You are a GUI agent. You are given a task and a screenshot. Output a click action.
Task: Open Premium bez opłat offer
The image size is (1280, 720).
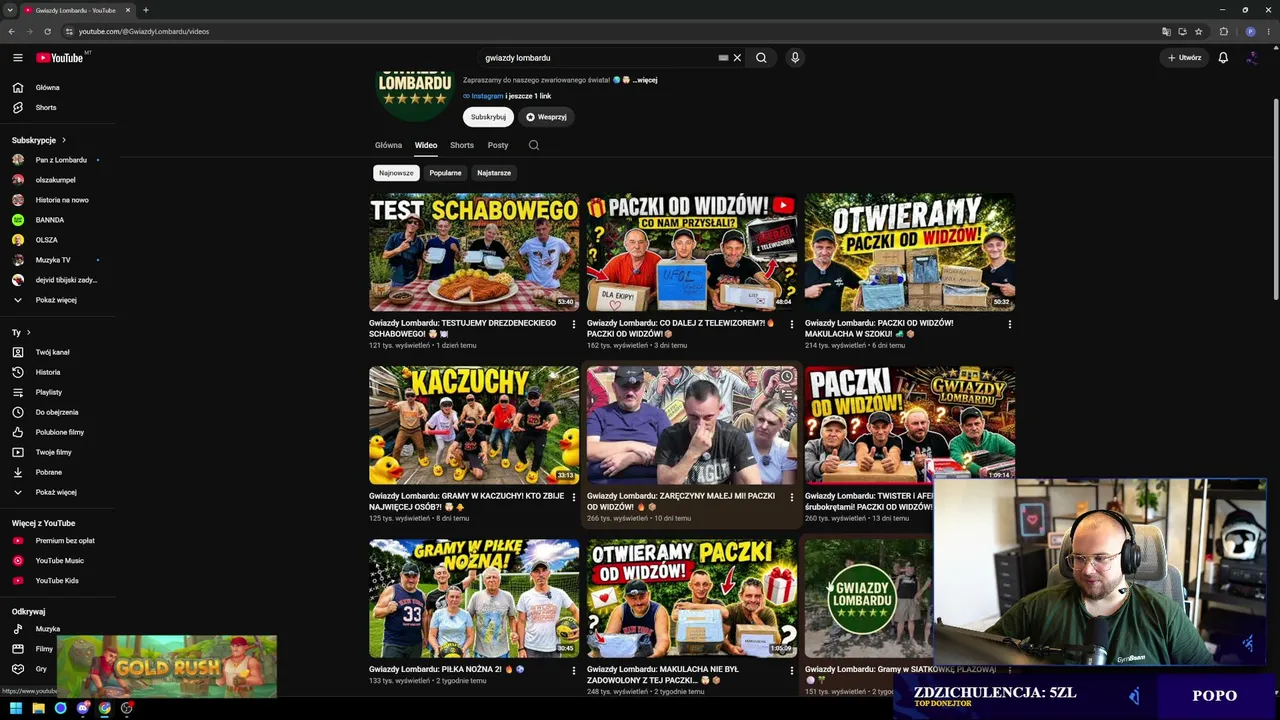pos(58,541)
